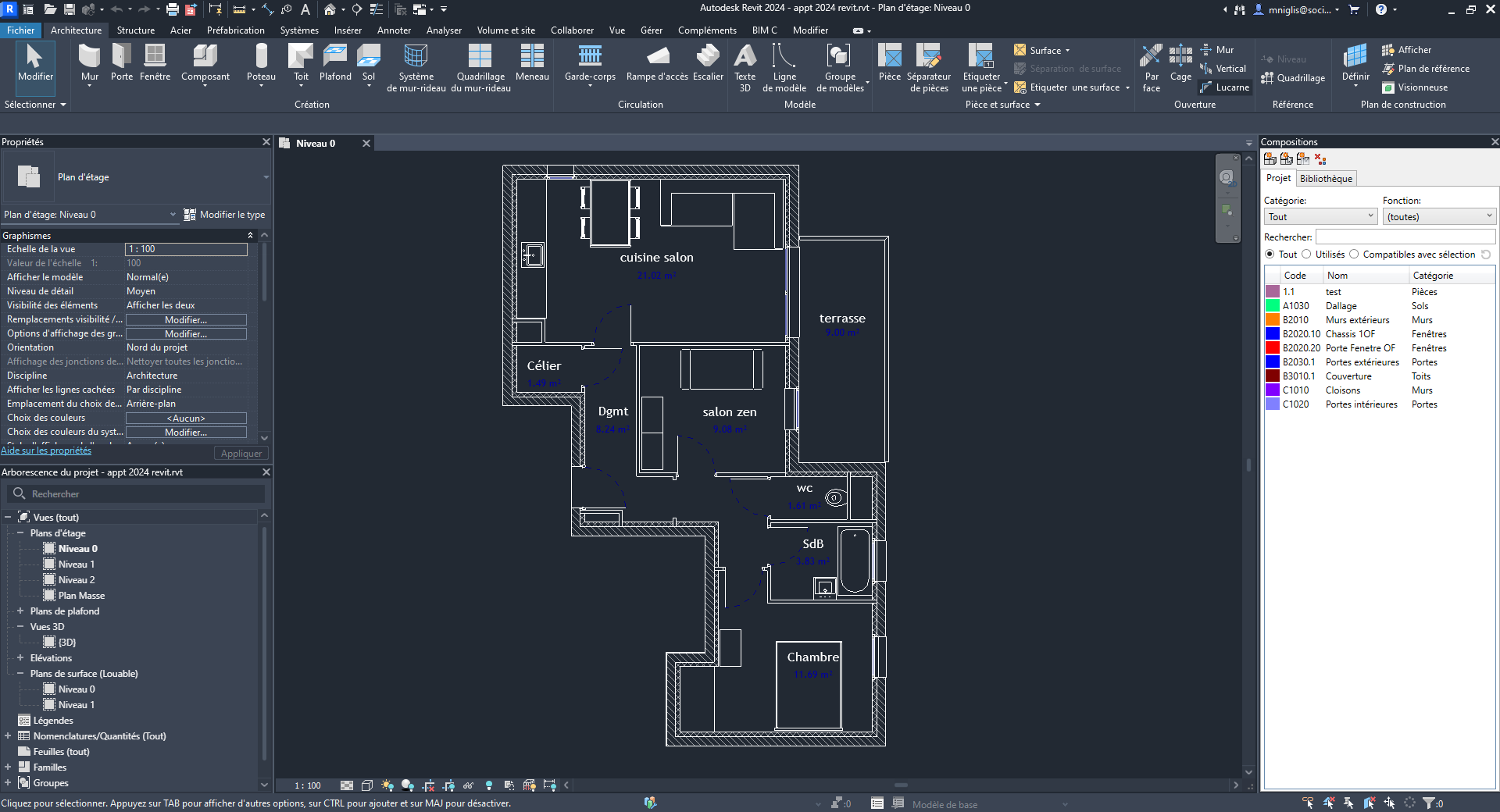
Task: Click the Appliquer button in Properties
Action: pos(241,453)
